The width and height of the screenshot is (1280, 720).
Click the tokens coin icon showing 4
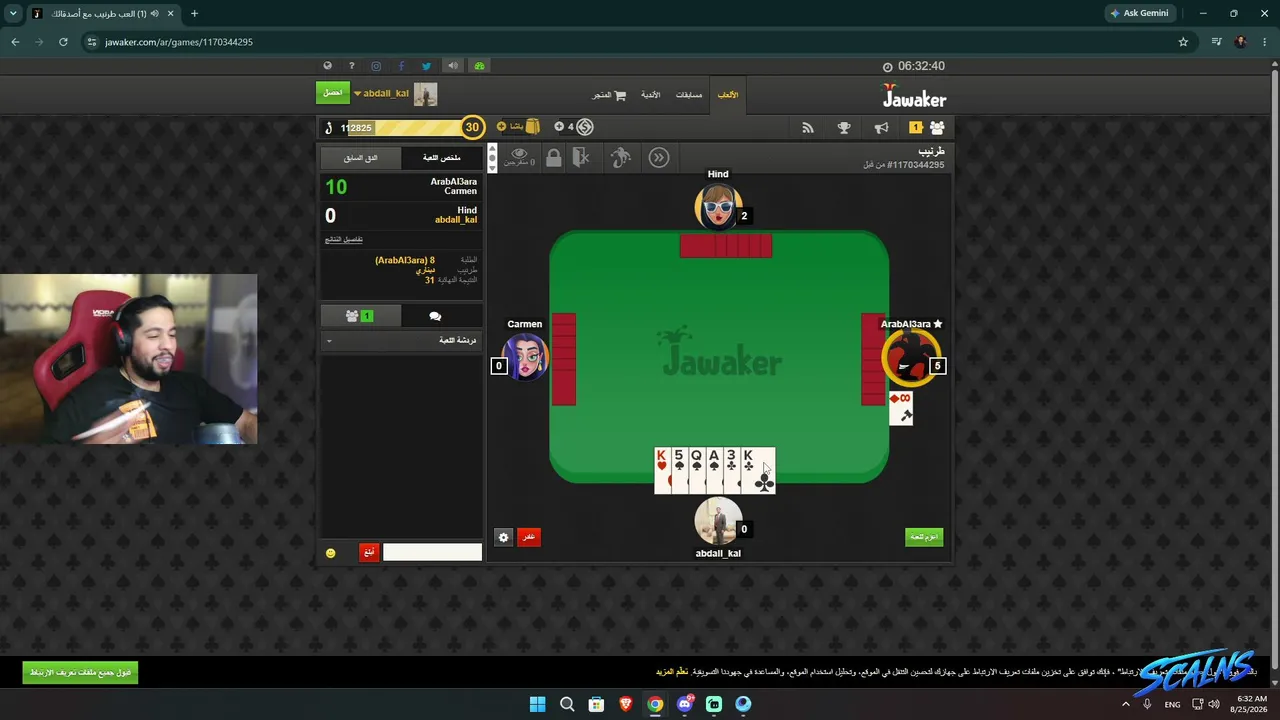585,127
